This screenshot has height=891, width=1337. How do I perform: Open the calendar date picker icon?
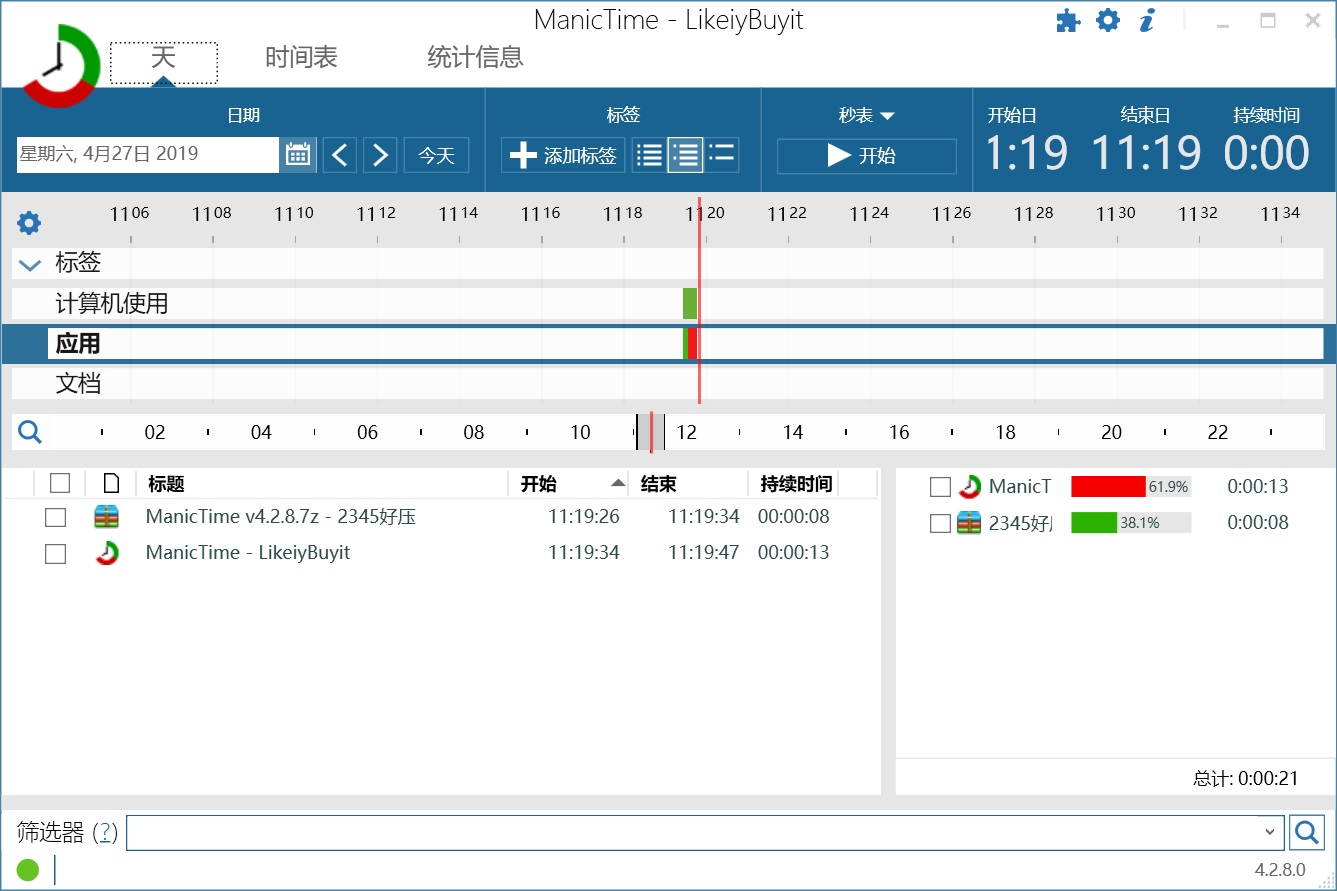[x=298, y=155]
